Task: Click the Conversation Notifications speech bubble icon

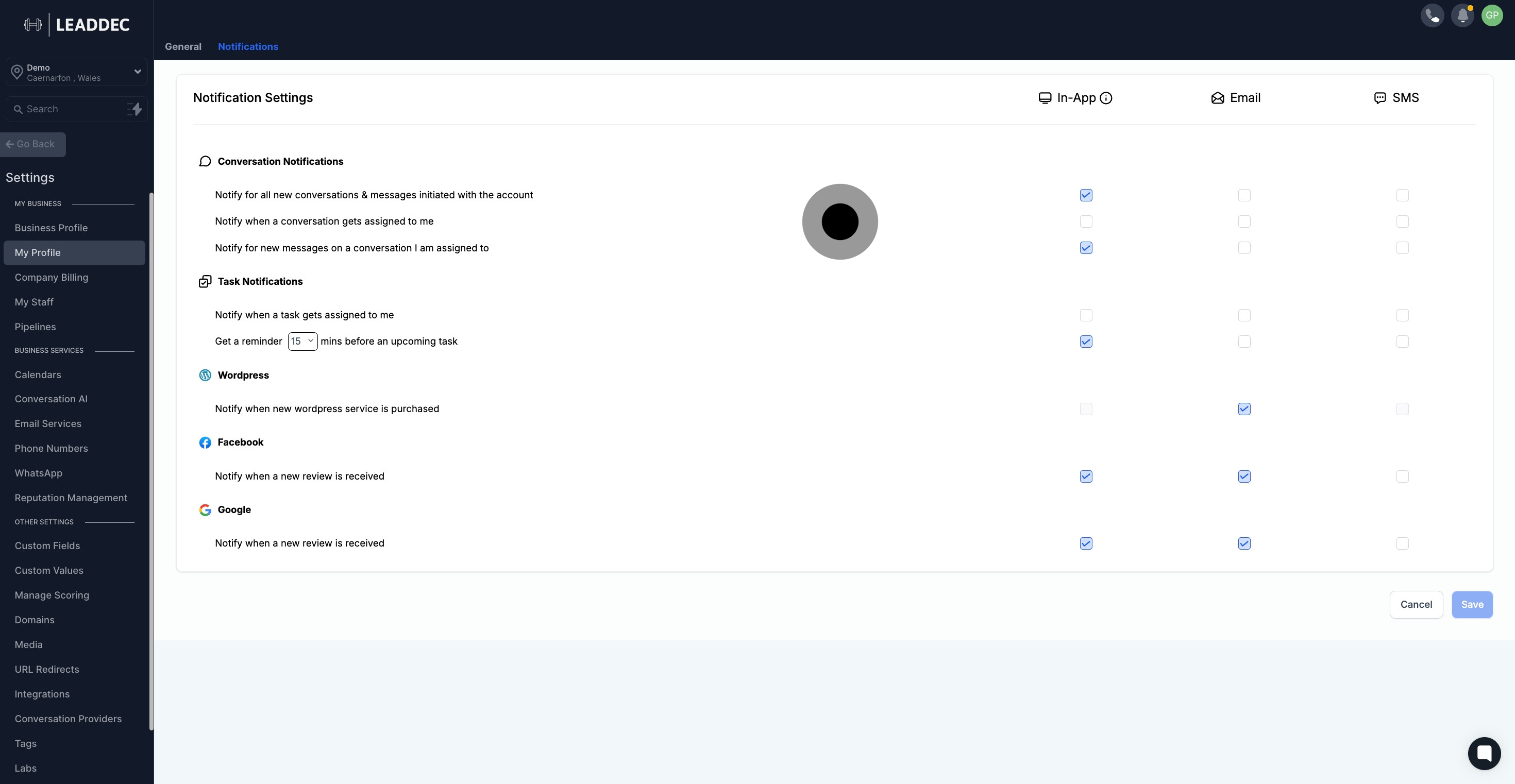Action: [x=205, y=162]
